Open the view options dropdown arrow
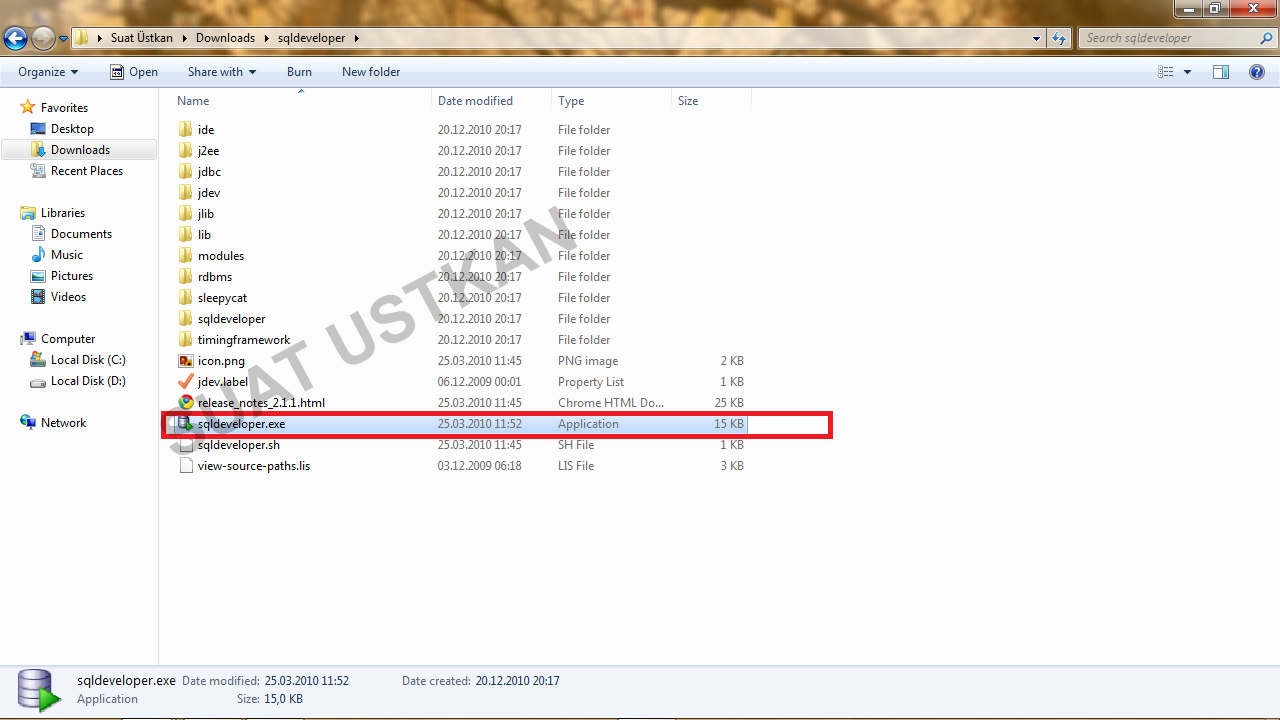The image size is (1280, 720). click(1187, 72)
